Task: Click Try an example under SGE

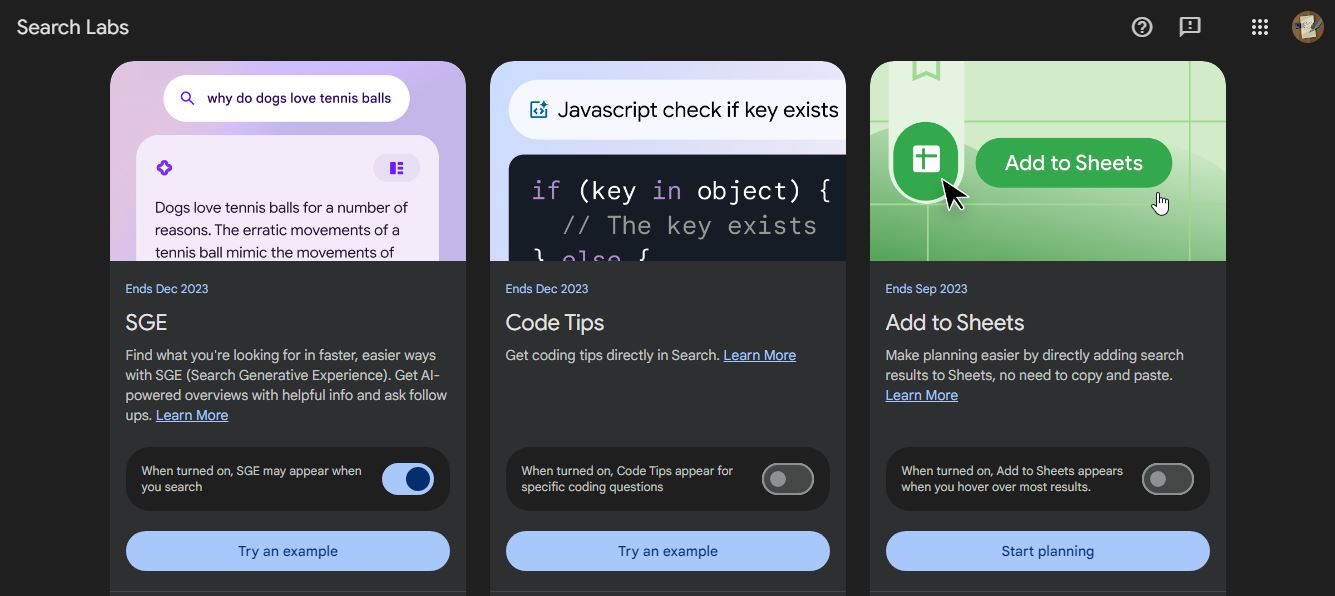Action: pos(288,551)
